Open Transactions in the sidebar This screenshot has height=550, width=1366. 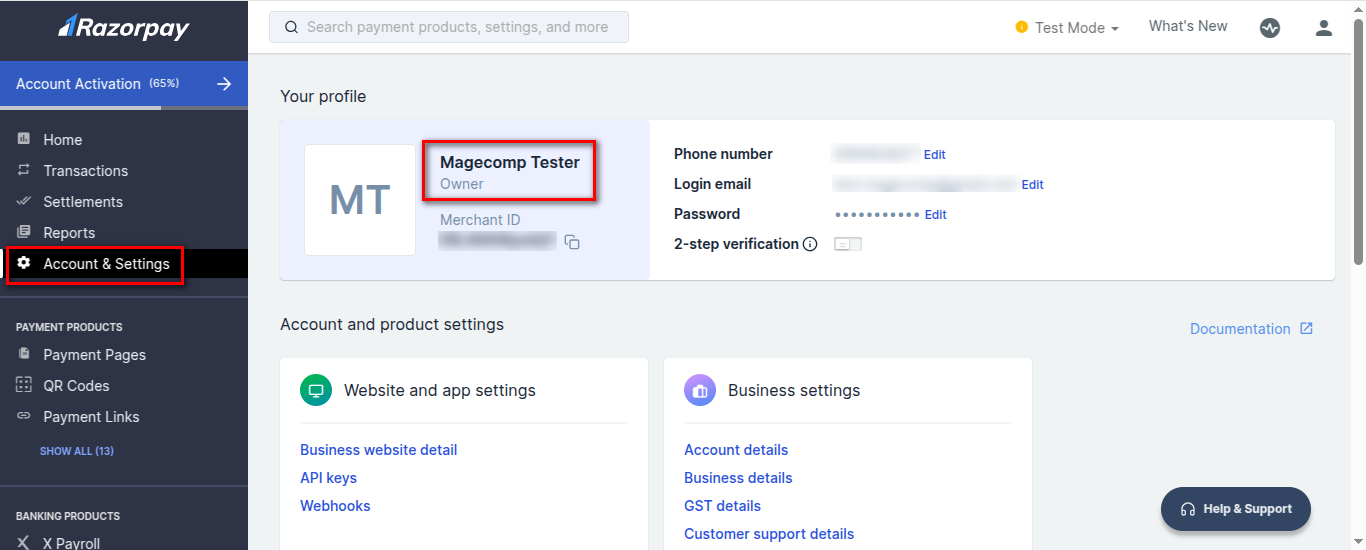[x=85, y=171]
